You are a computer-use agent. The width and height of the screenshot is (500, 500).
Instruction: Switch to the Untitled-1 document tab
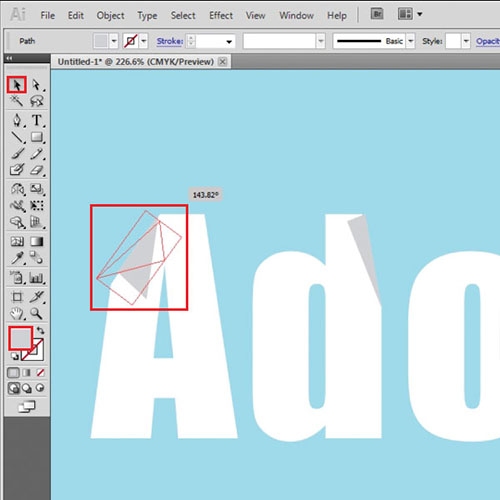click(x=136, y=62)
